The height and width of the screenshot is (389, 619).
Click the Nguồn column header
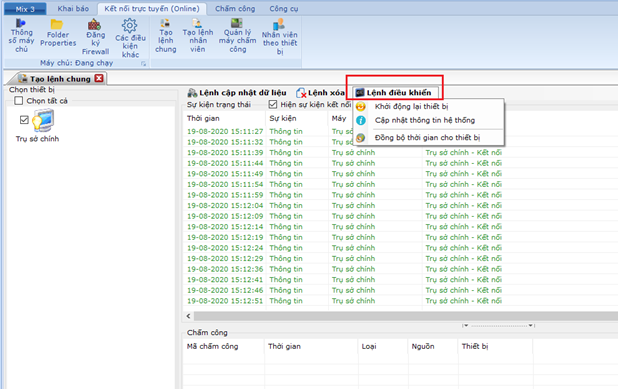(433, 346)
